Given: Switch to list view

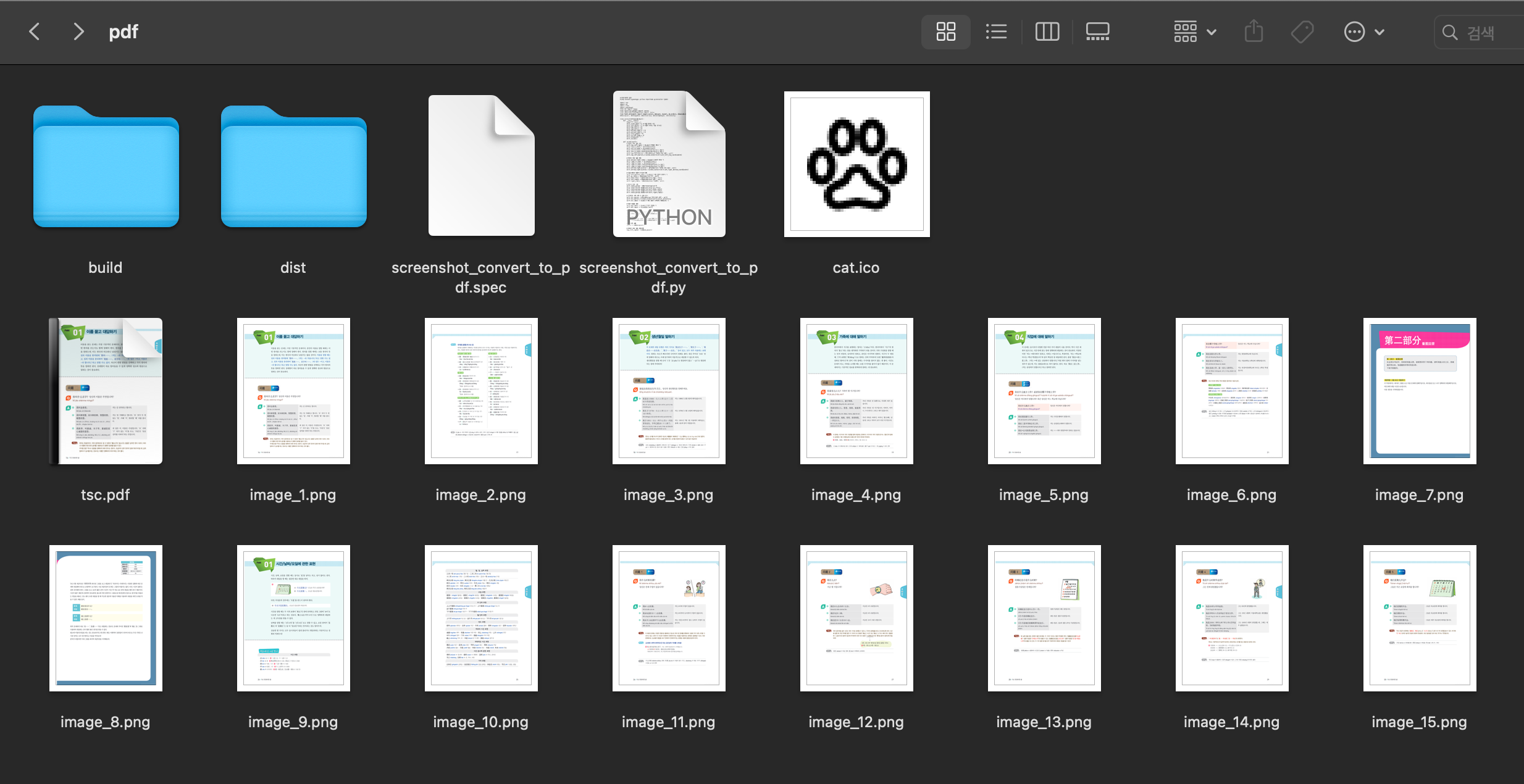Looking at the screenshot, I should point(996,31).
